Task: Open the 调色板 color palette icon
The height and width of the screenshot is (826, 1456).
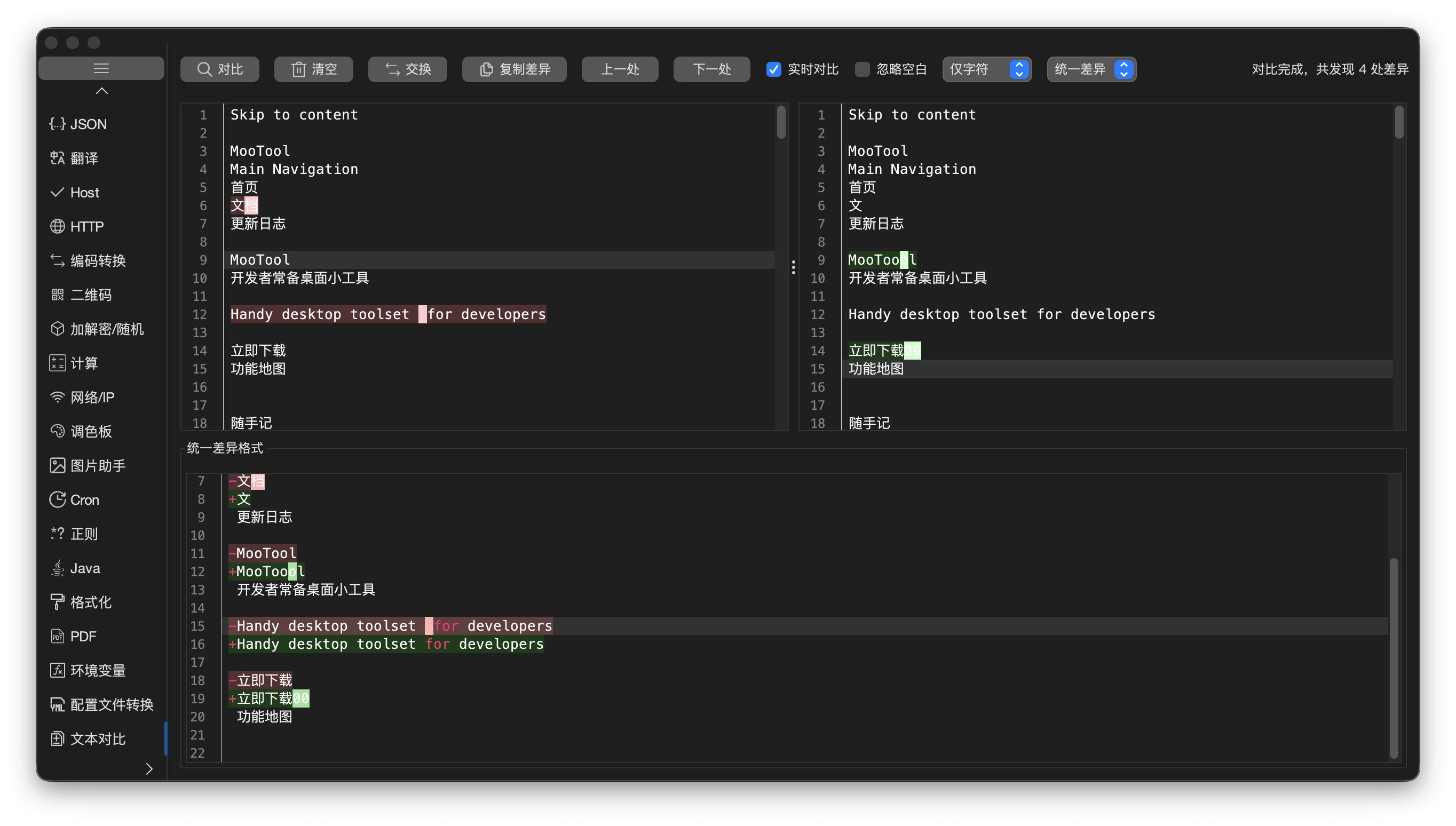Action: pyautogui.click(x=57, y=431)
